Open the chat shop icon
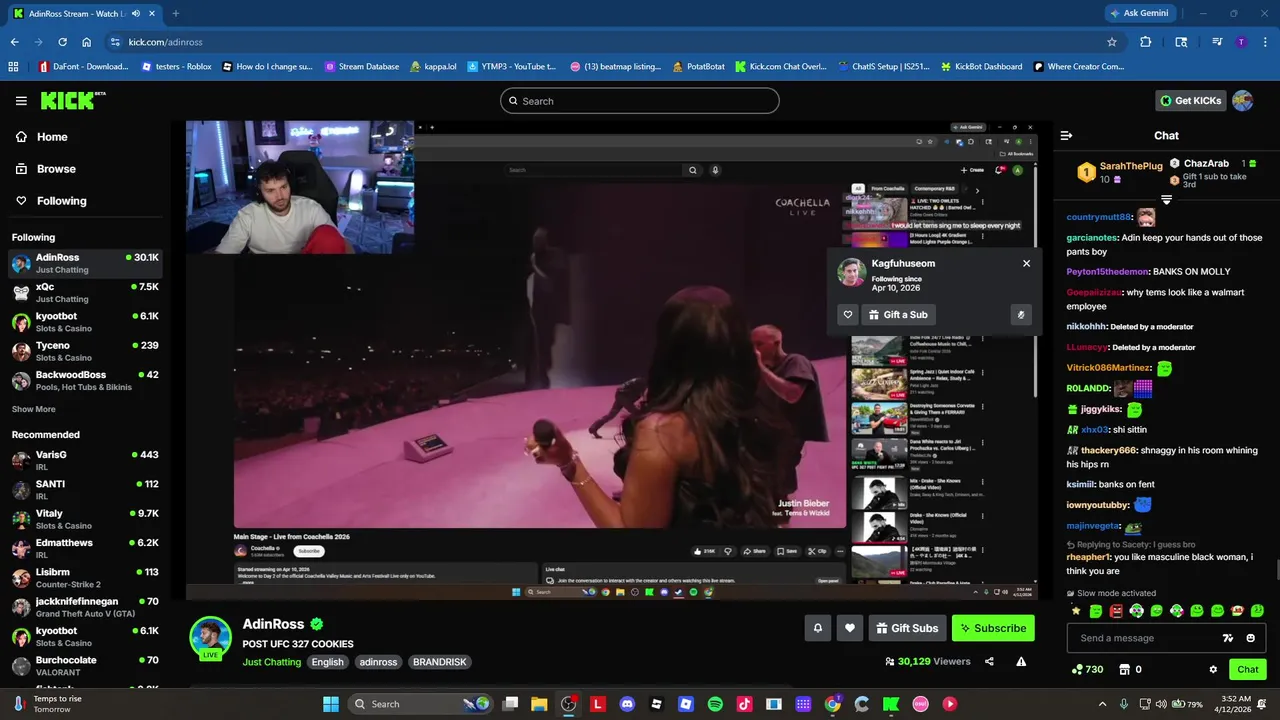 tap(1125, 669)
